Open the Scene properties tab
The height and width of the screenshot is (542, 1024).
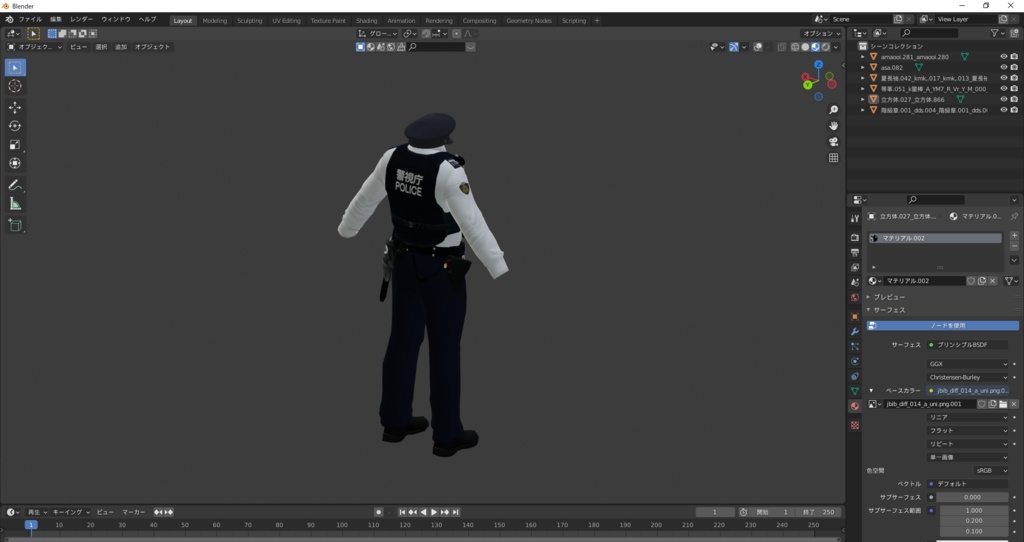click(x=855, y=282)
